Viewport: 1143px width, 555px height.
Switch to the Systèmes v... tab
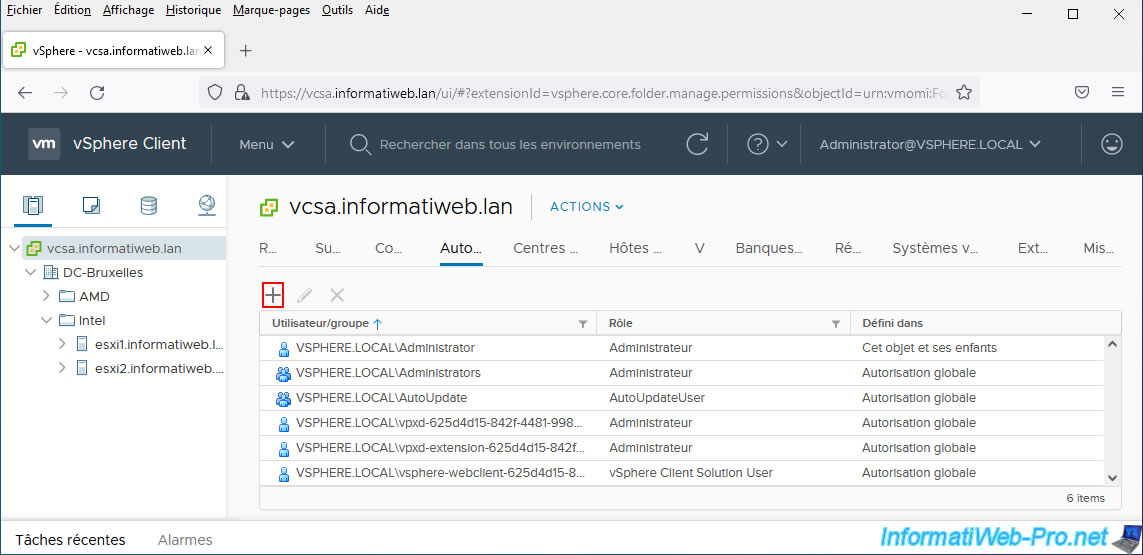coord(935,248)
